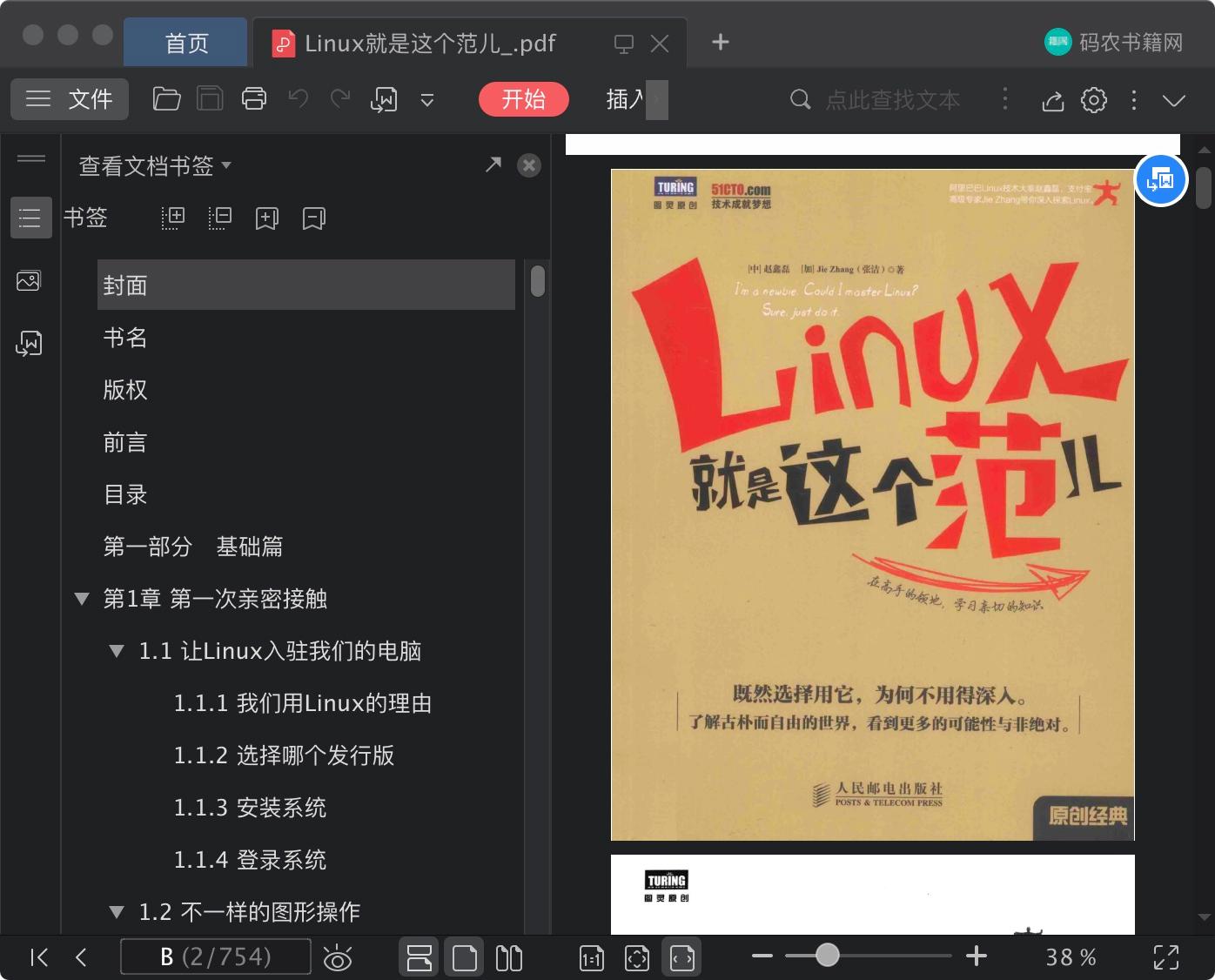Click the print icon
Screen dimensions: 1215x980
(254, 99)
